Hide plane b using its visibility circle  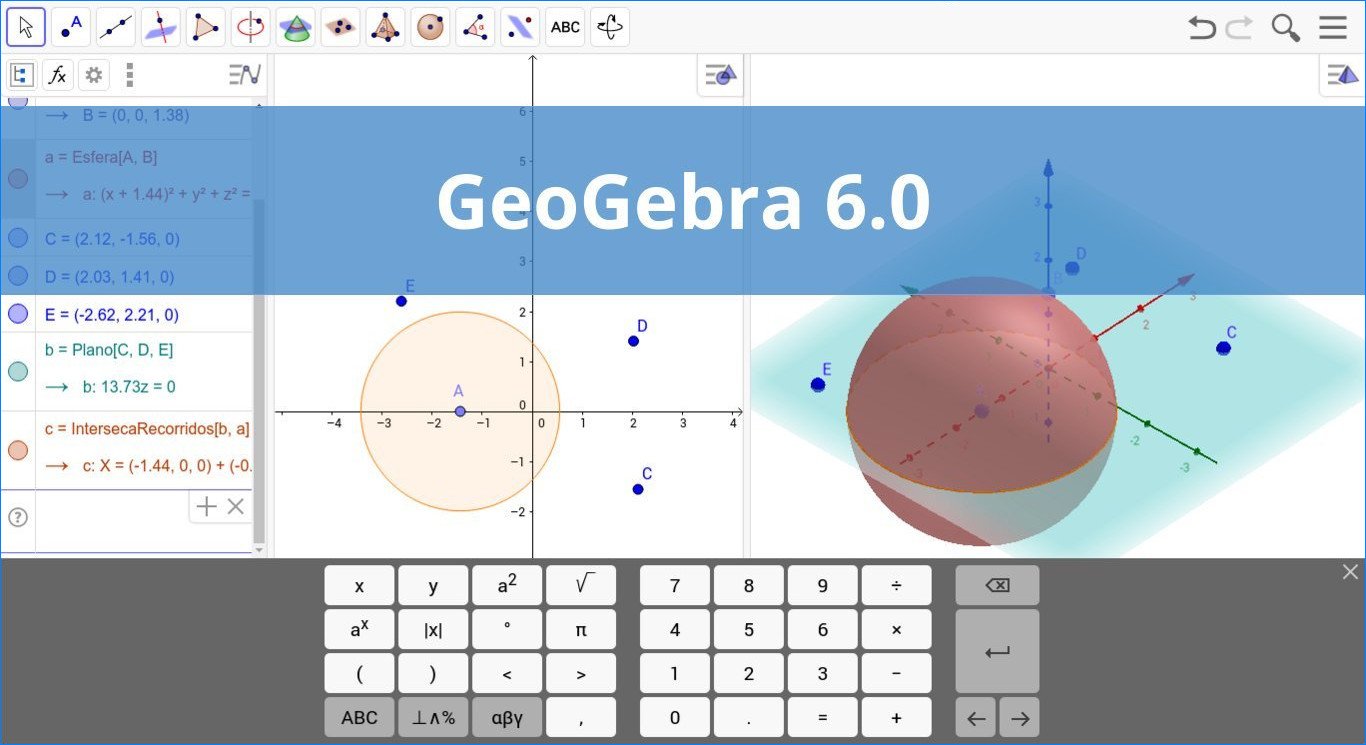(17, 370)
